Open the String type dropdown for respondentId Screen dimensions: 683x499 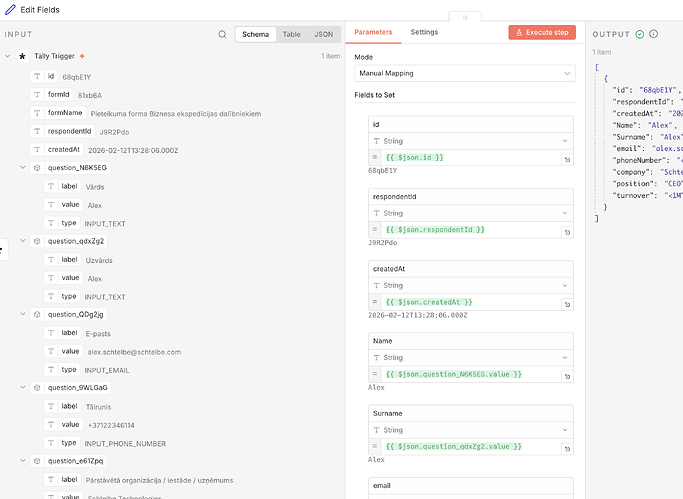pos(471,213)
